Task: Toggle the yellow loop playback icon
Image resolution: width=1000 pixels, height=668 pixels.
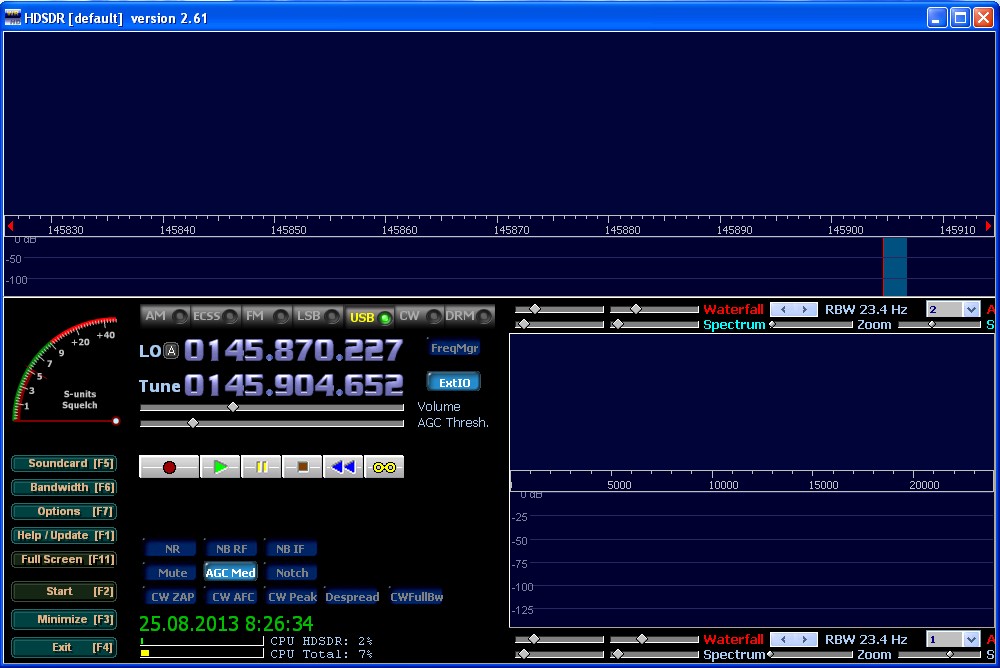Action: [384, 467]
